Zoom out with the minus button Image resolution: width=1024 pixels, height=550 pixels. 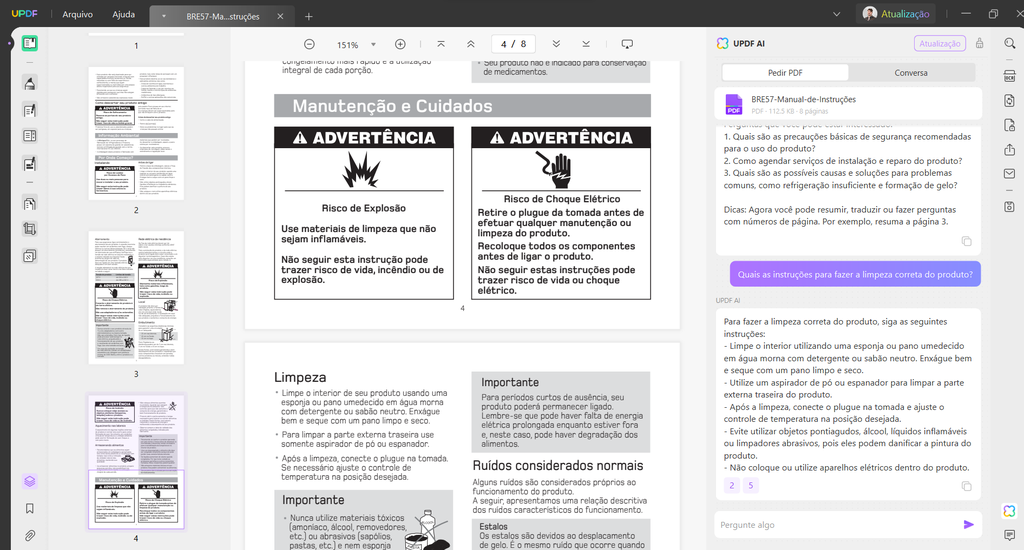(x=310, y=44)
